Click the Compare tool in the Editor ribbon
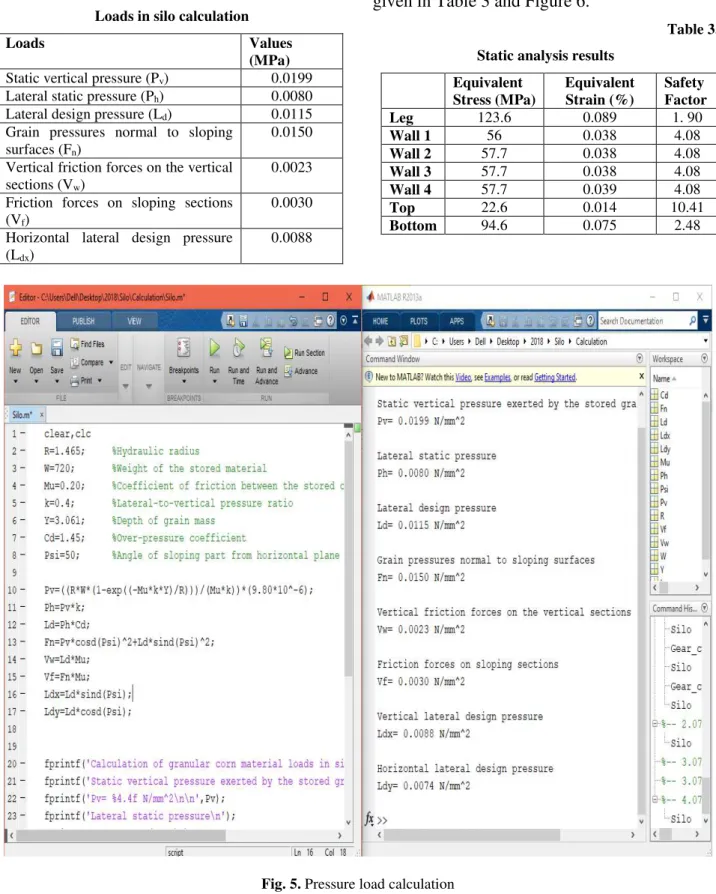716x894 pixels. [87, 362]
